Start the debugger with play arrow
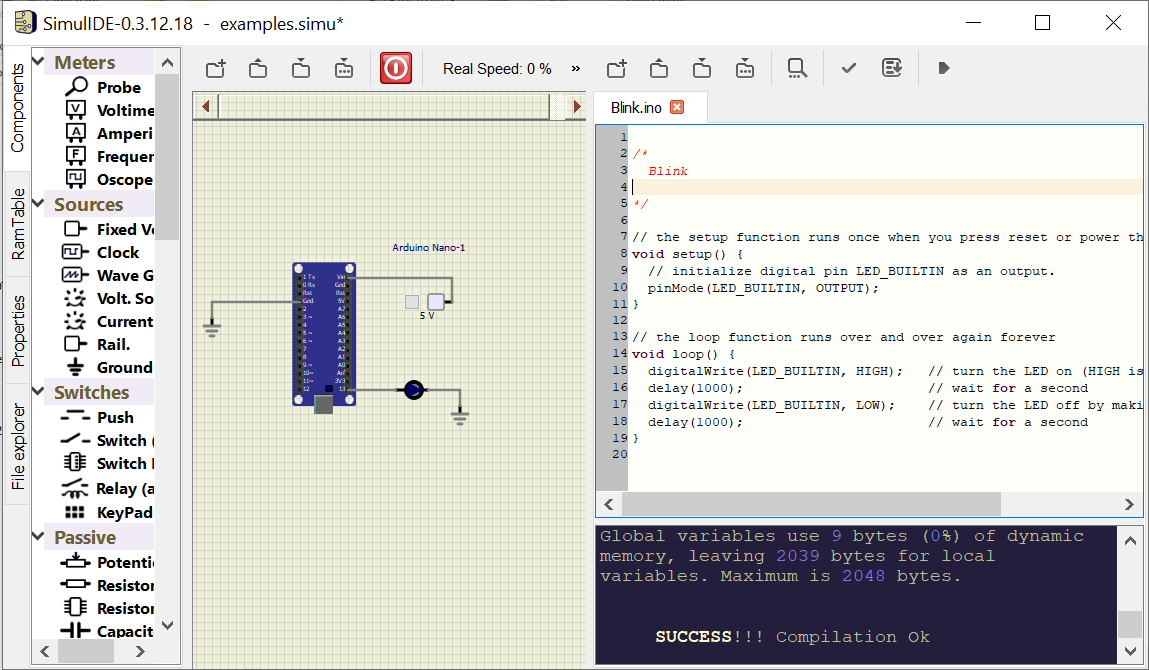The image size is (1149, 670). pyautogui.click(x=944, y=68)
